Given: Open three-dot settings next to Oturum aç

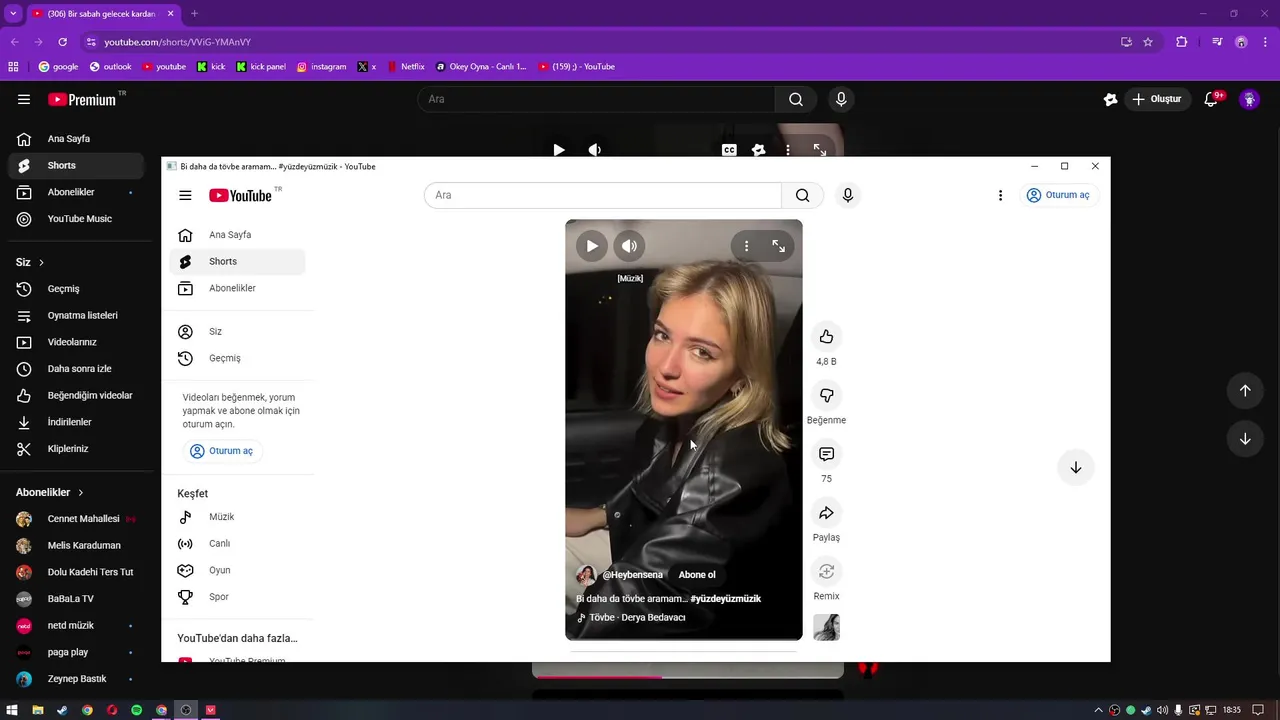Looking at the screenshot, I should pos(1000,195).
